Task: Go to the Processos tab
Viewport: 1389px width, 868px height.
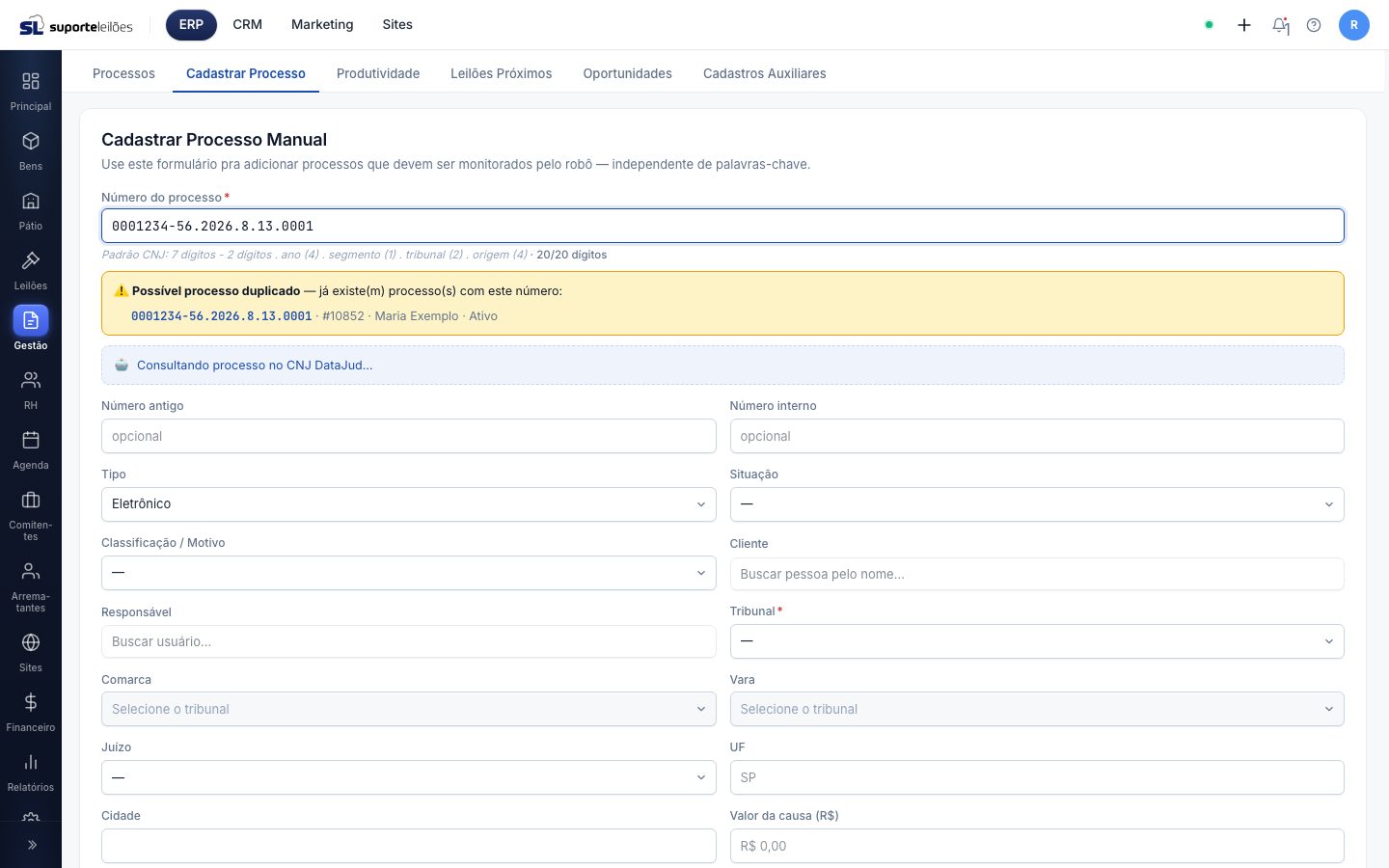Action: click(x=123, y=73)
